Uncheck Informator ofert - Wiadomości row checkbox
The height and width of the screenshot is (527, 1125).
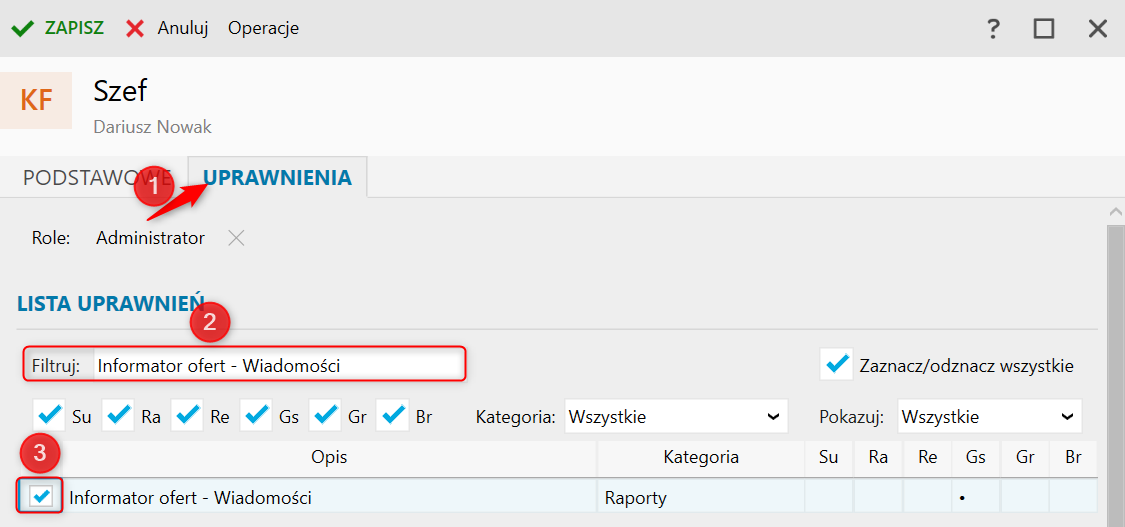42,496
